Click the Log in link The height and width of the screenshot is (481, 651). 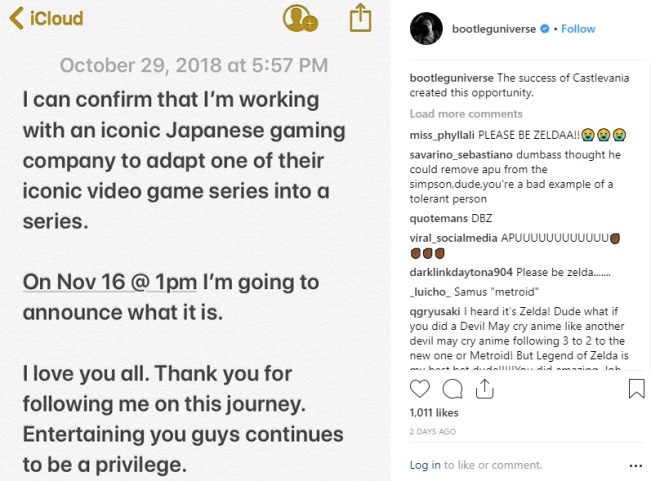tap(424, 465)
